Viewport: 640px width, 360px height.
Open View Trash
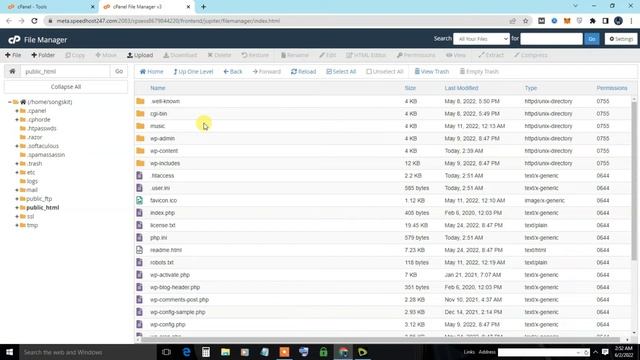(x=432, y=71)
